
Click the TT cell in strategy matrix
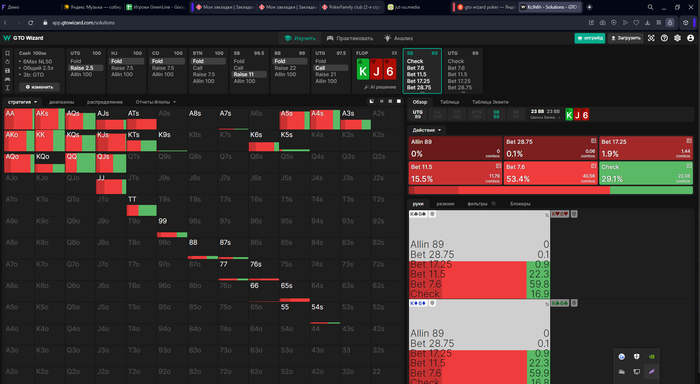[x=142, y=205]
